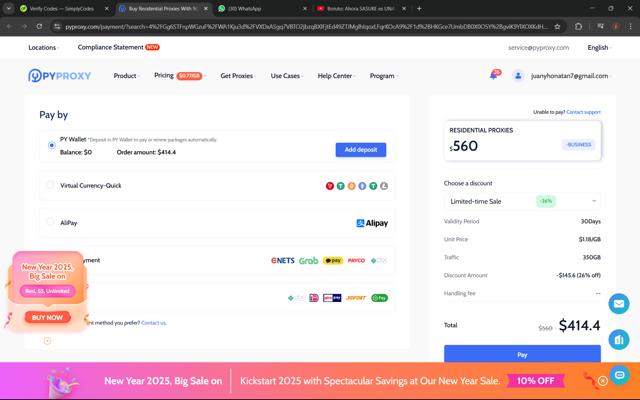Click the red Tron crypto icon

[x=330, y=186]
